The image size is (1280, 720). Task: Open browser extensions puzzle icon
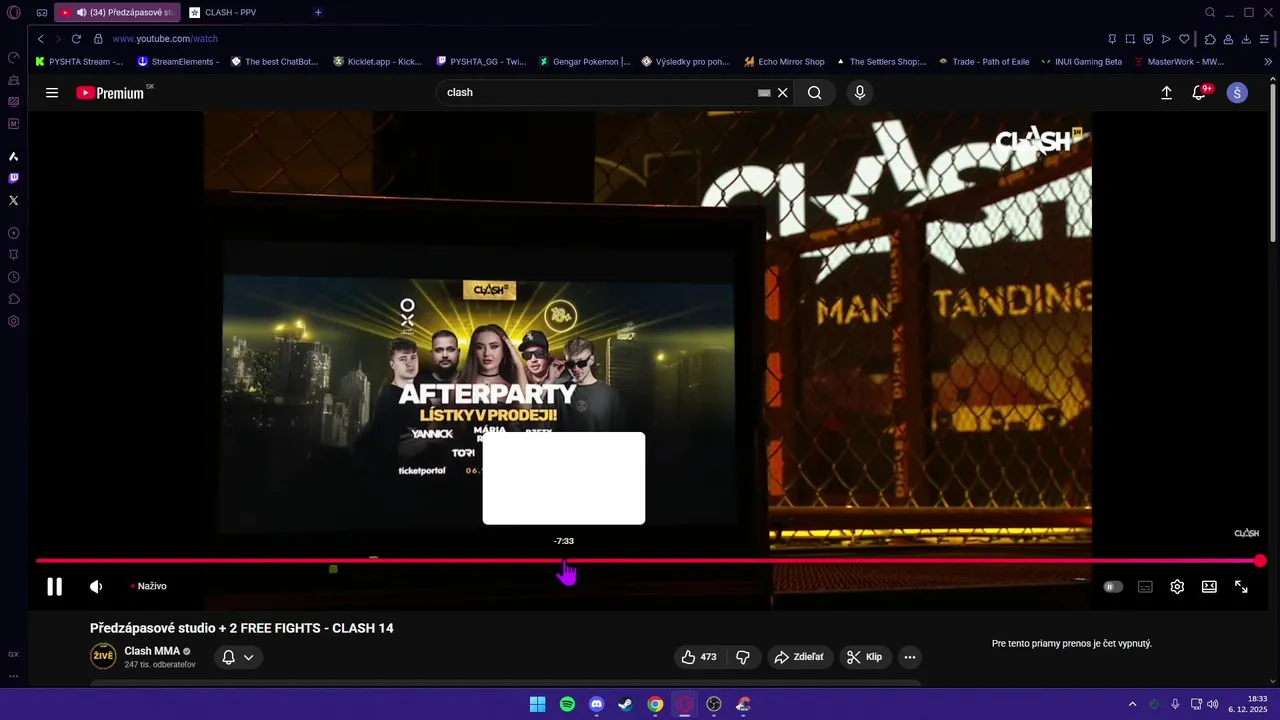coord(1209,39)
